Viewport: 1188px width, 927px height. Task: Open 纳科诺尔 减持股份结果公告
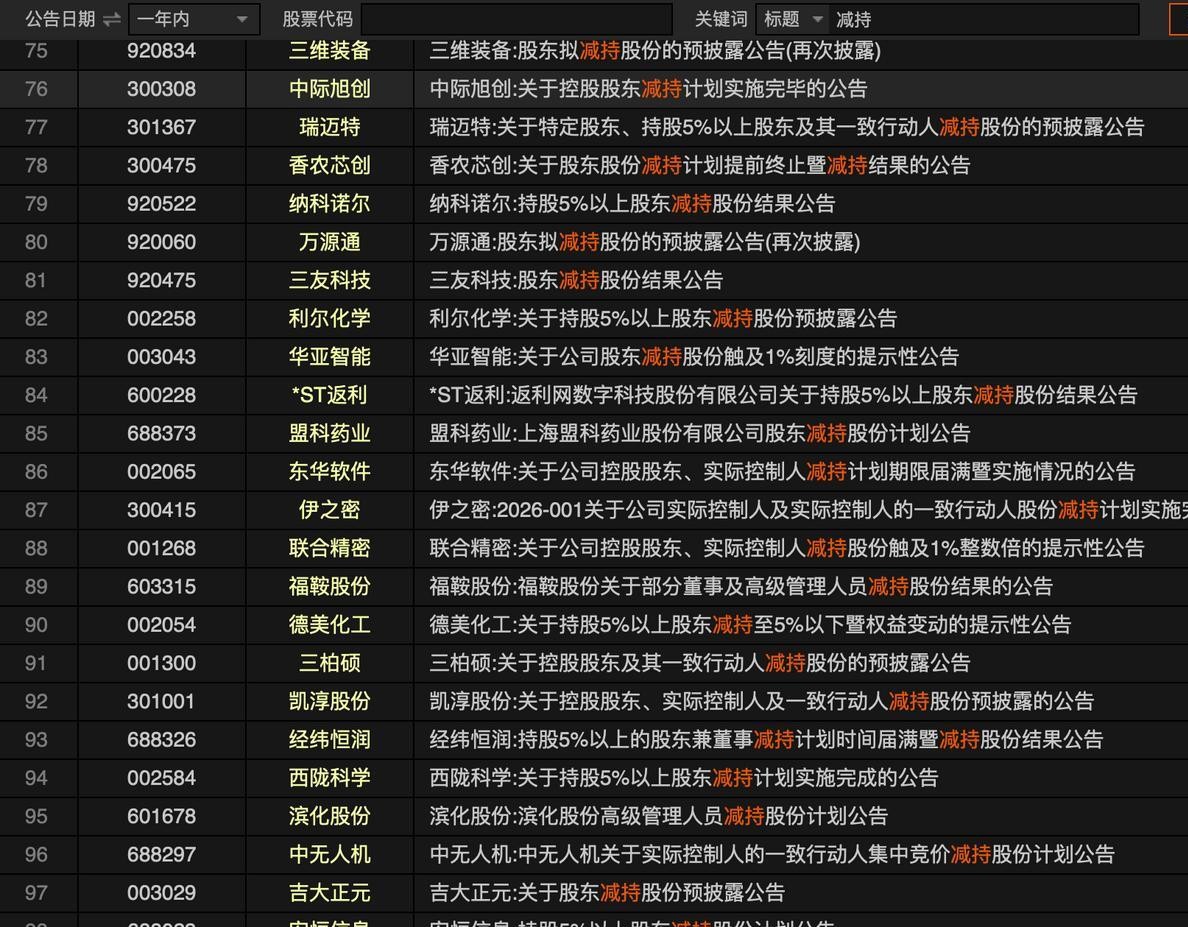(633, 204)
